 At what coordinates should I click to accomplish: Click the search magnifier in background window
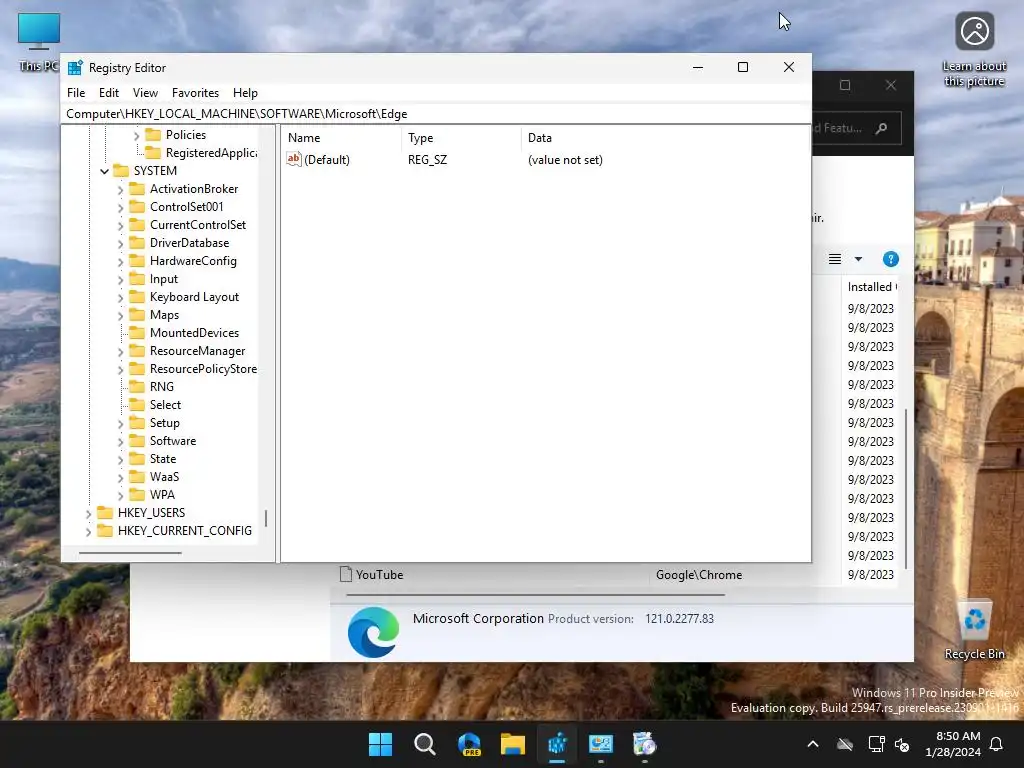(881, 128)
